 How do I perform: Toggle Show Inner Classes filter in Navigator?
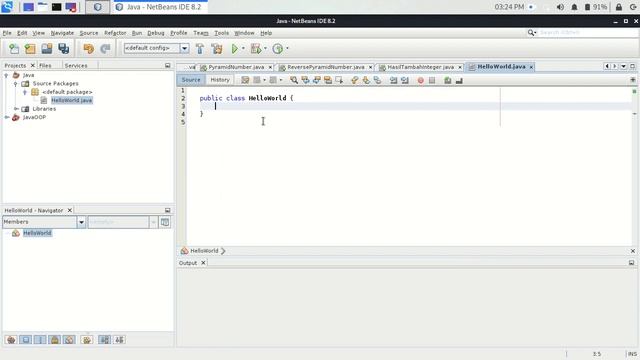click(69, 340)
